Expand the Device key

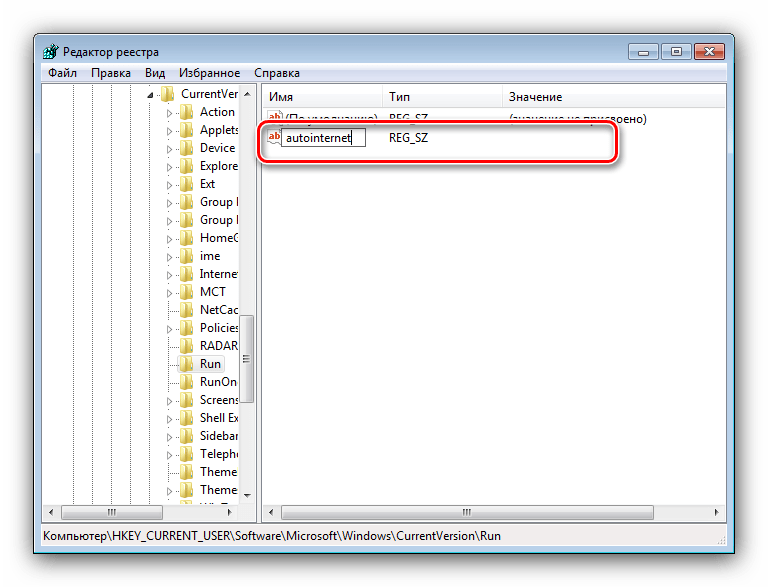(169, 149)
